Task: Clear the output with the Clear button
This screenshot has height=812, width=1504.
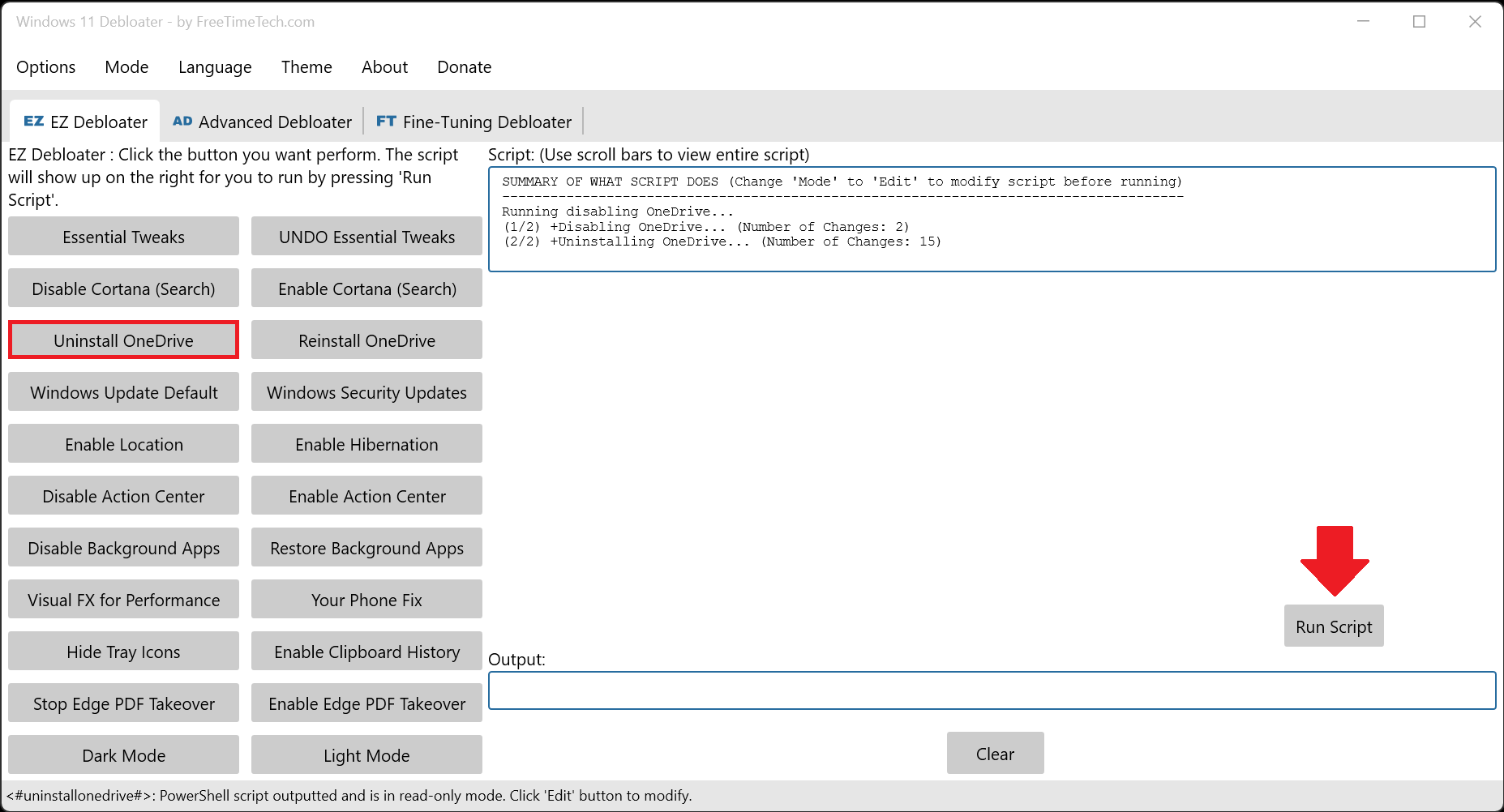Action: pyautogui.click(x=995, y=753)
